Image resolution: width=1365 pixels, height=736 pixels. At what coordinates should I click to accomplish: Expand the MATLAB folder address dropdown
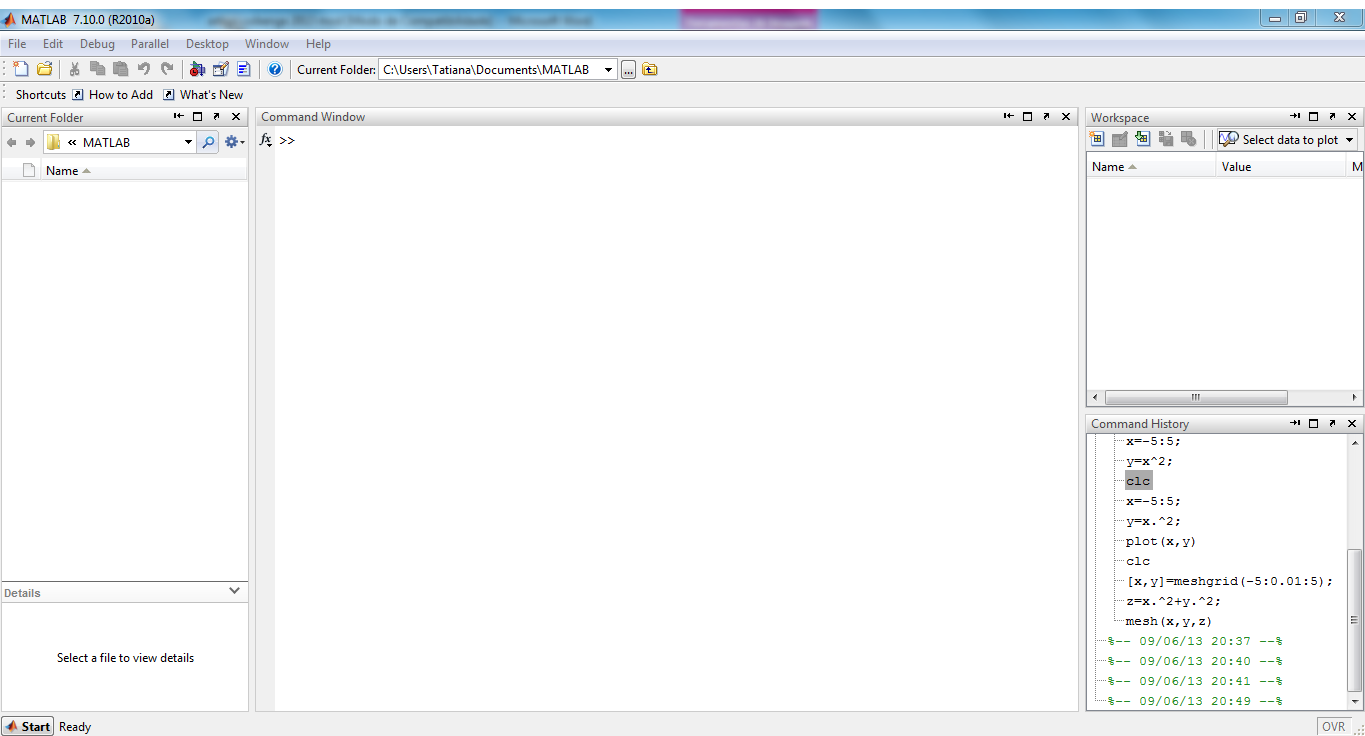coord(188,143)
